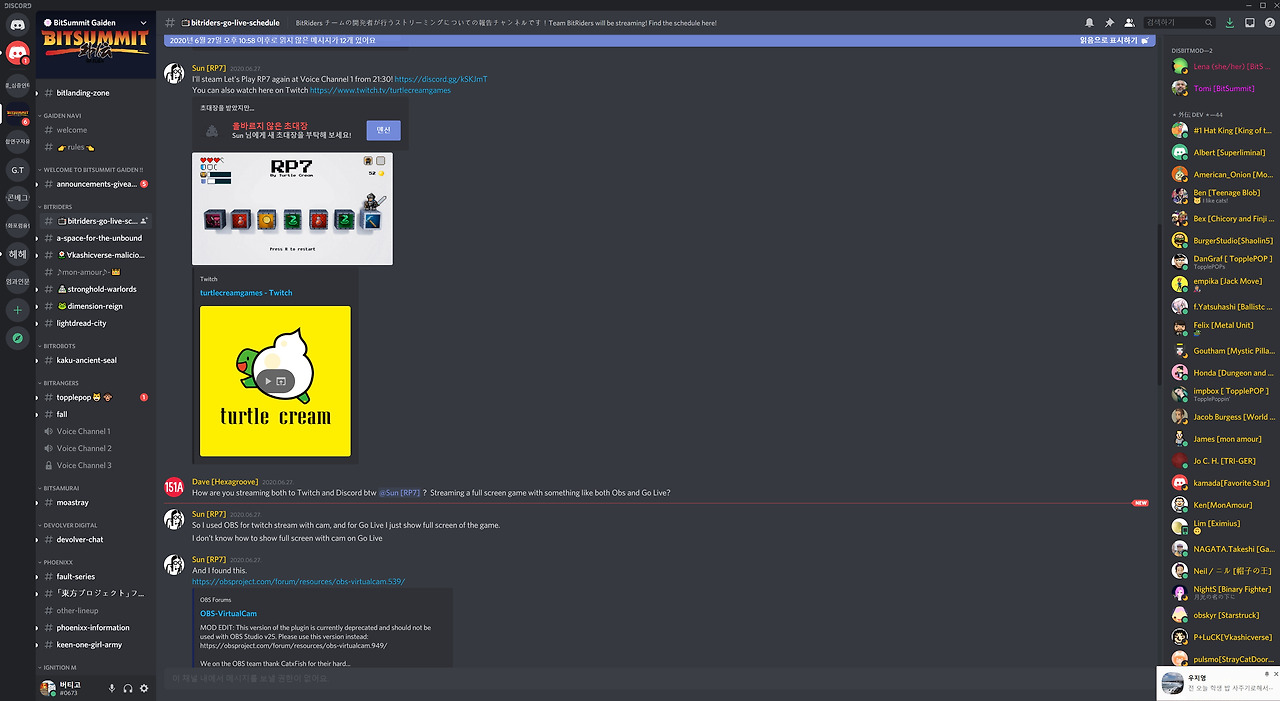
Task: Open notification settings bell icon
Action: [1089, 22]
